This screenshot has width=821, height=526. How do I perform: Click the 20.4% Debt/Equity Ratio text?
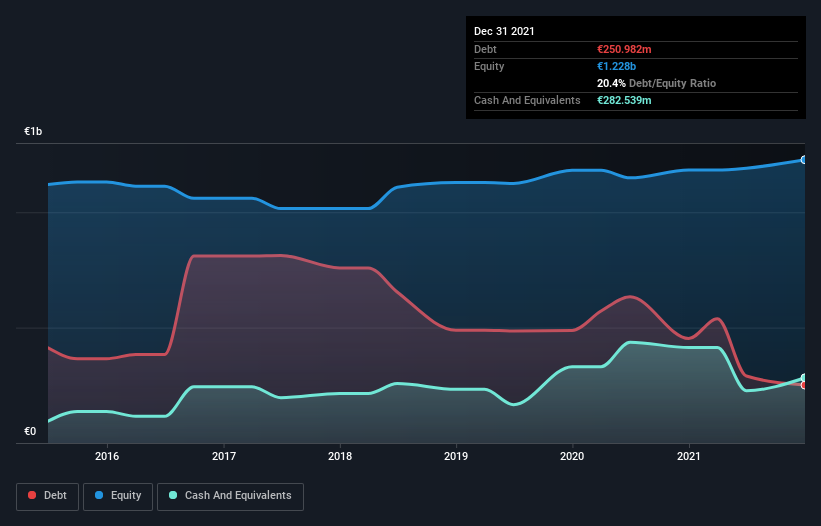pyautogui.click(x=656, y=83)
